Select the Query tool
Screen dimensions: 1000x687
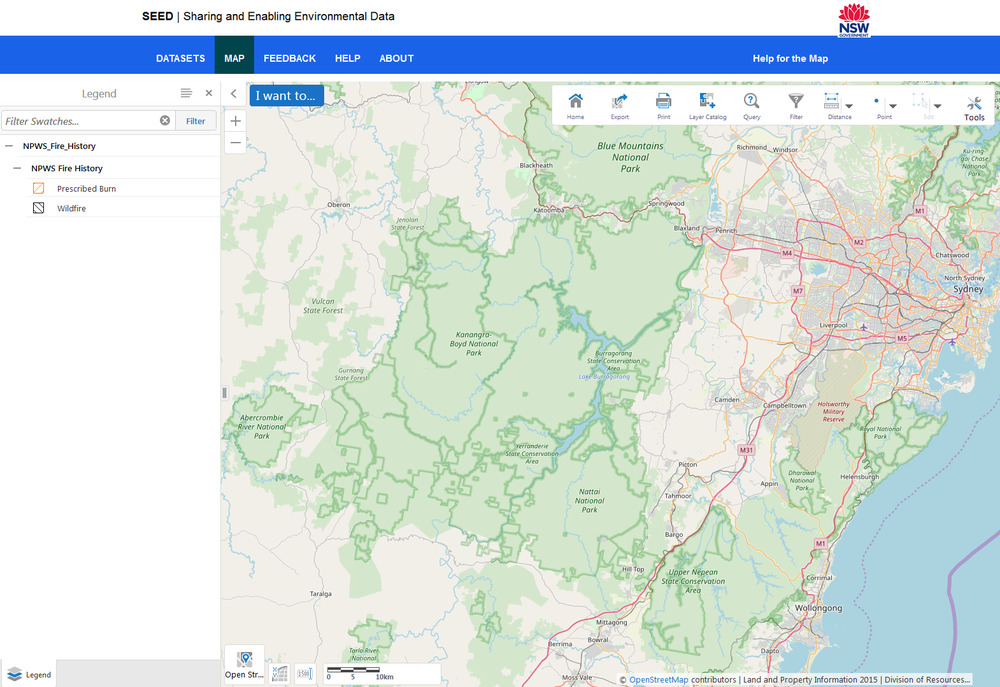(x=751, y=105)
